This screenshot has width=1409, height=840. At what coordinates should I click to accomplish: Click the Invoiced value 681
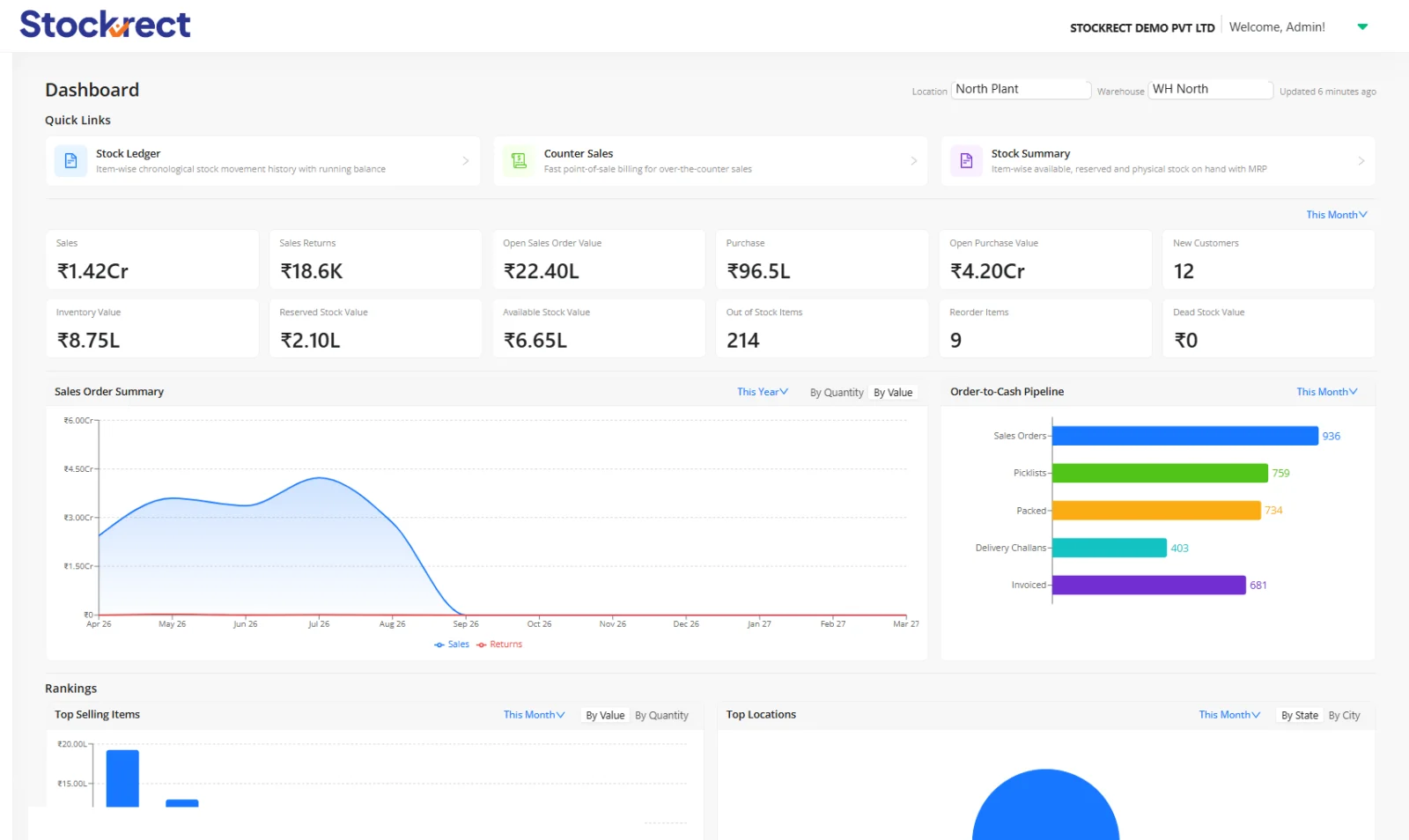[x=1258, y=586]
